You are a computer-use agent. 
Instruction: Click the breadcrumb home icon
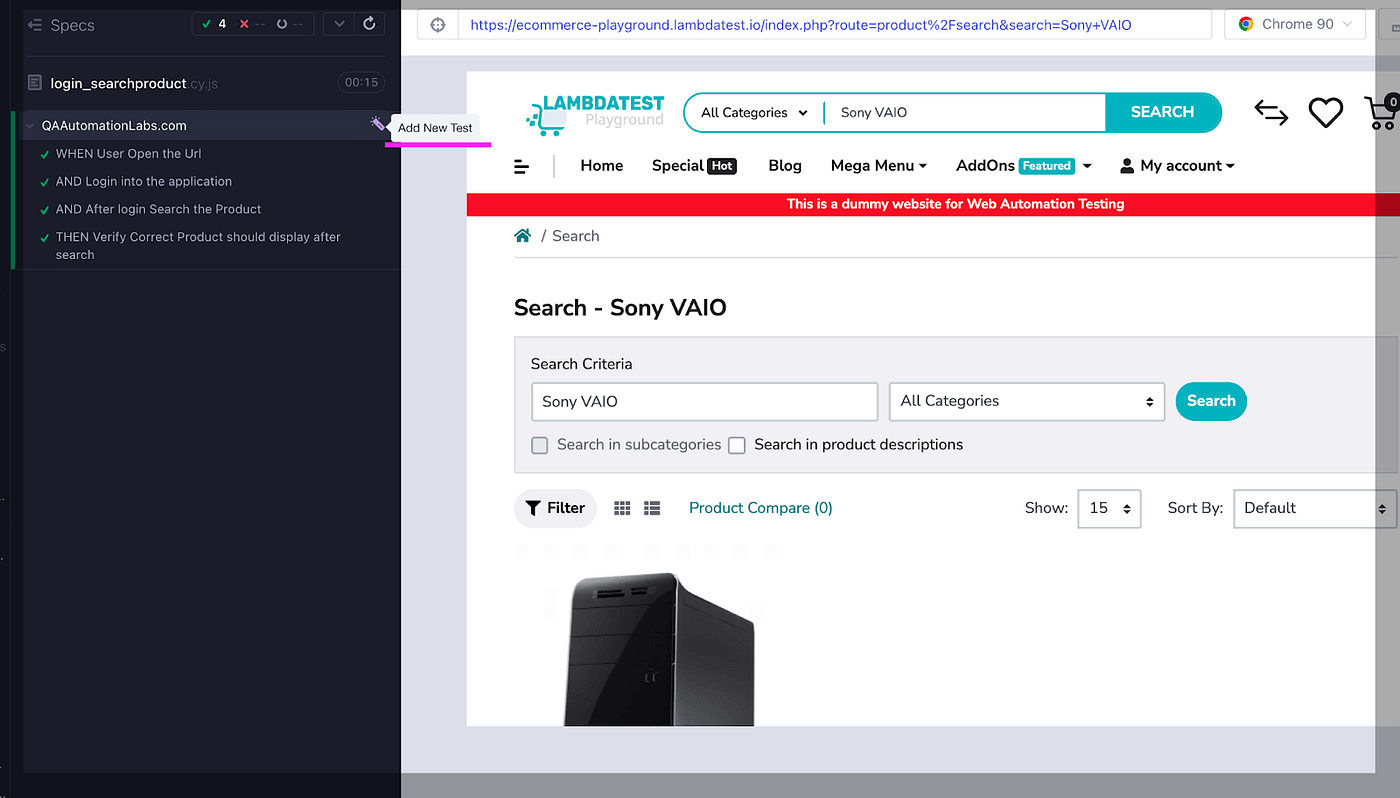point(522,236)
